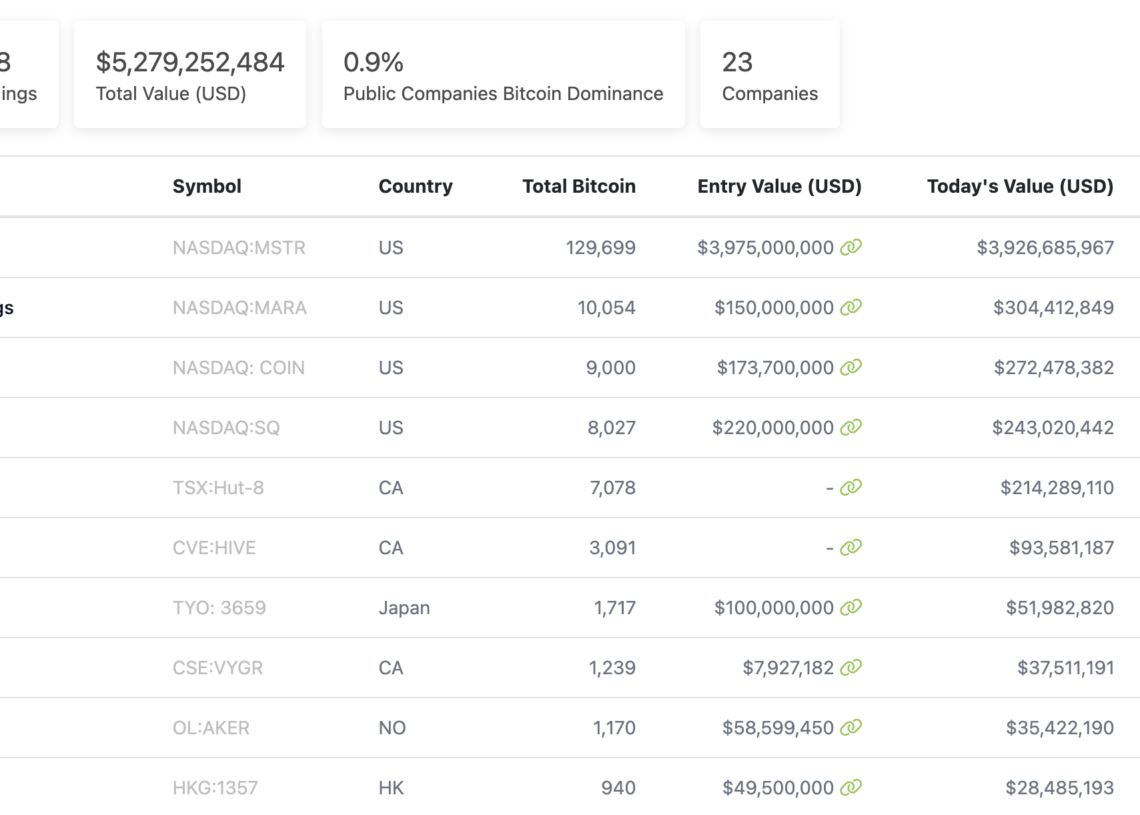Screen dimensions: 1140x815
Task: Open the source link icon for NASDAQ:MSTR entry value
Action: tap(850, 247)
